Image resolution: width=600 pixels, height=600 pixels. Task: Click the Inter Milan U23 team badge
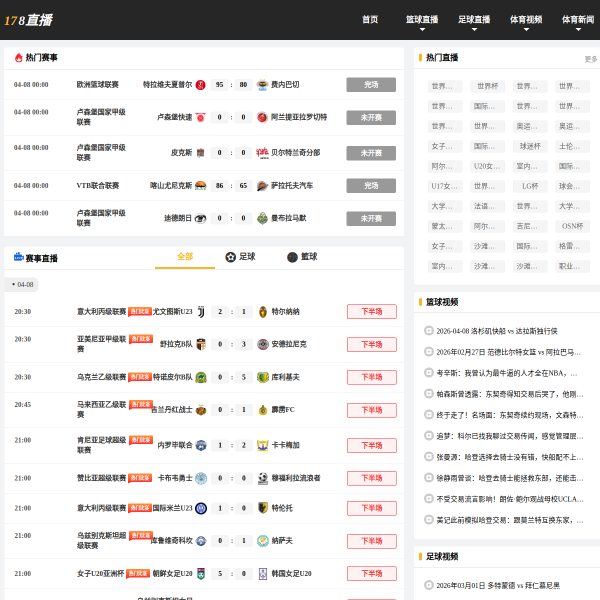coord(200,508)
